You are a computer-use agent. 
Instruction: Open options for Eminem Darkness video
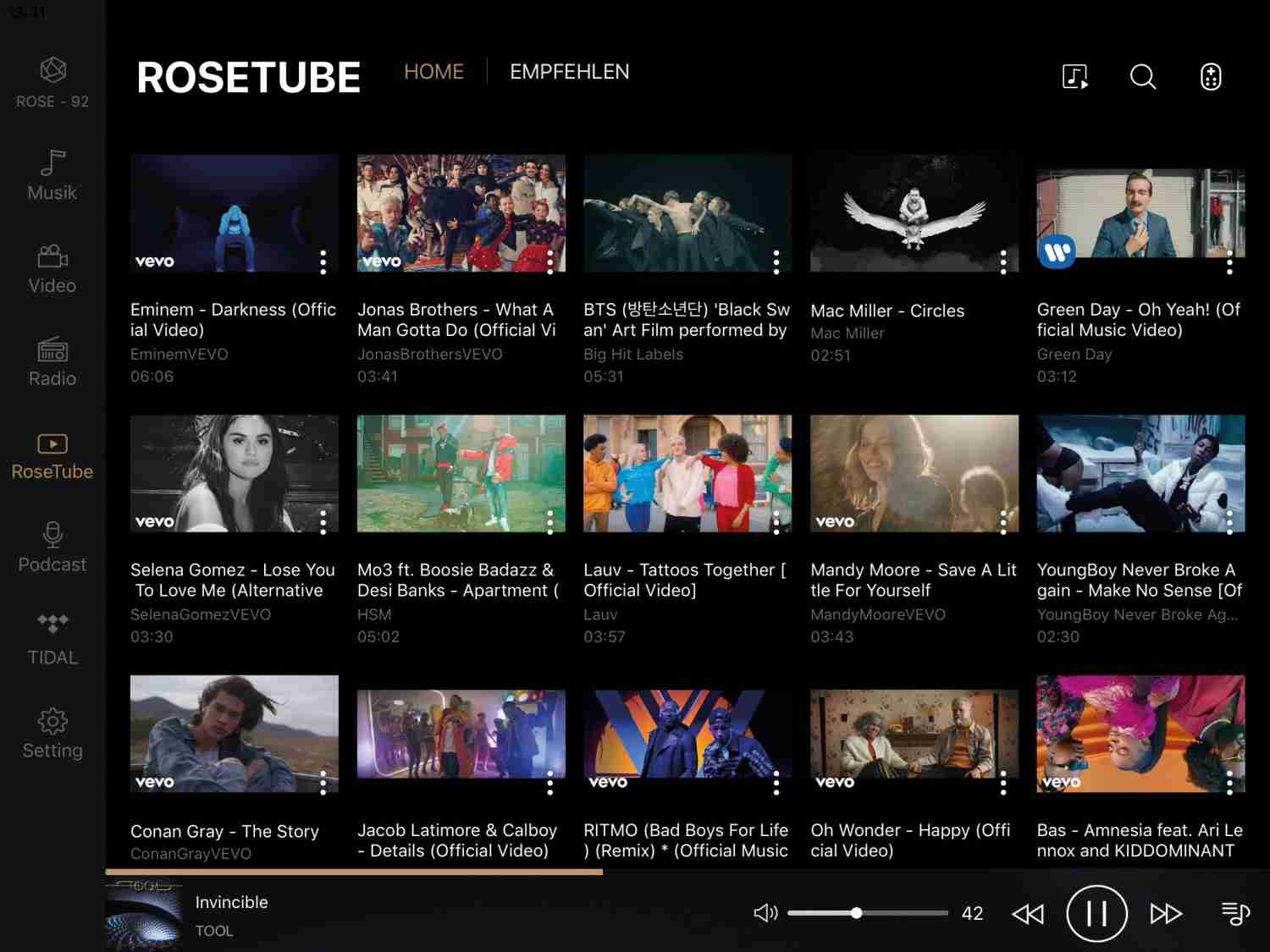click(x=323, y=261)
